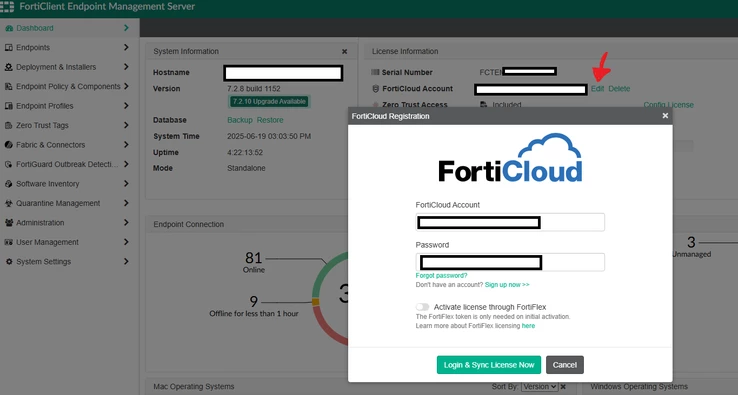Click the Standalone mode value
This screenshot has width=738, height=395.
pos(246,168)
